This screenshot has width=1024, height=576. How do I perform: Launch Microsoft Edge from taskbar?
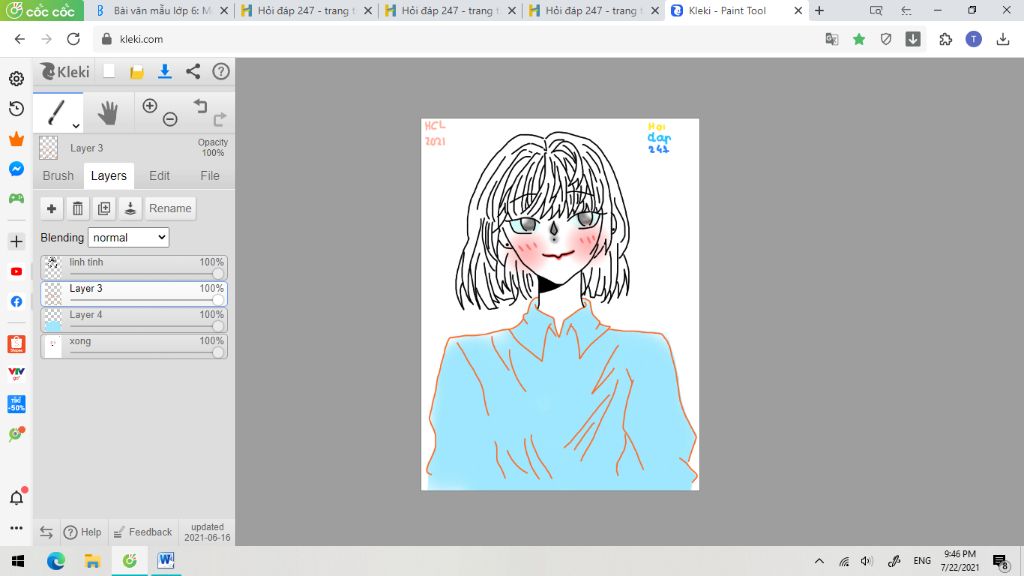pyautogui.click(x=56, y=560)
